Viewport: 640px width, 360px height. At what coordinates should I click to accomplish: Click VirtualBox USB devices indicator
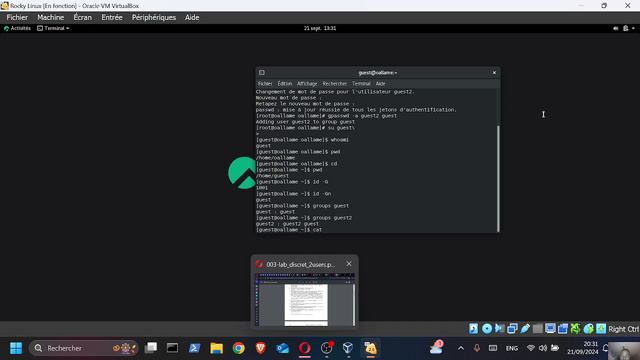click(x=525, y=329)
